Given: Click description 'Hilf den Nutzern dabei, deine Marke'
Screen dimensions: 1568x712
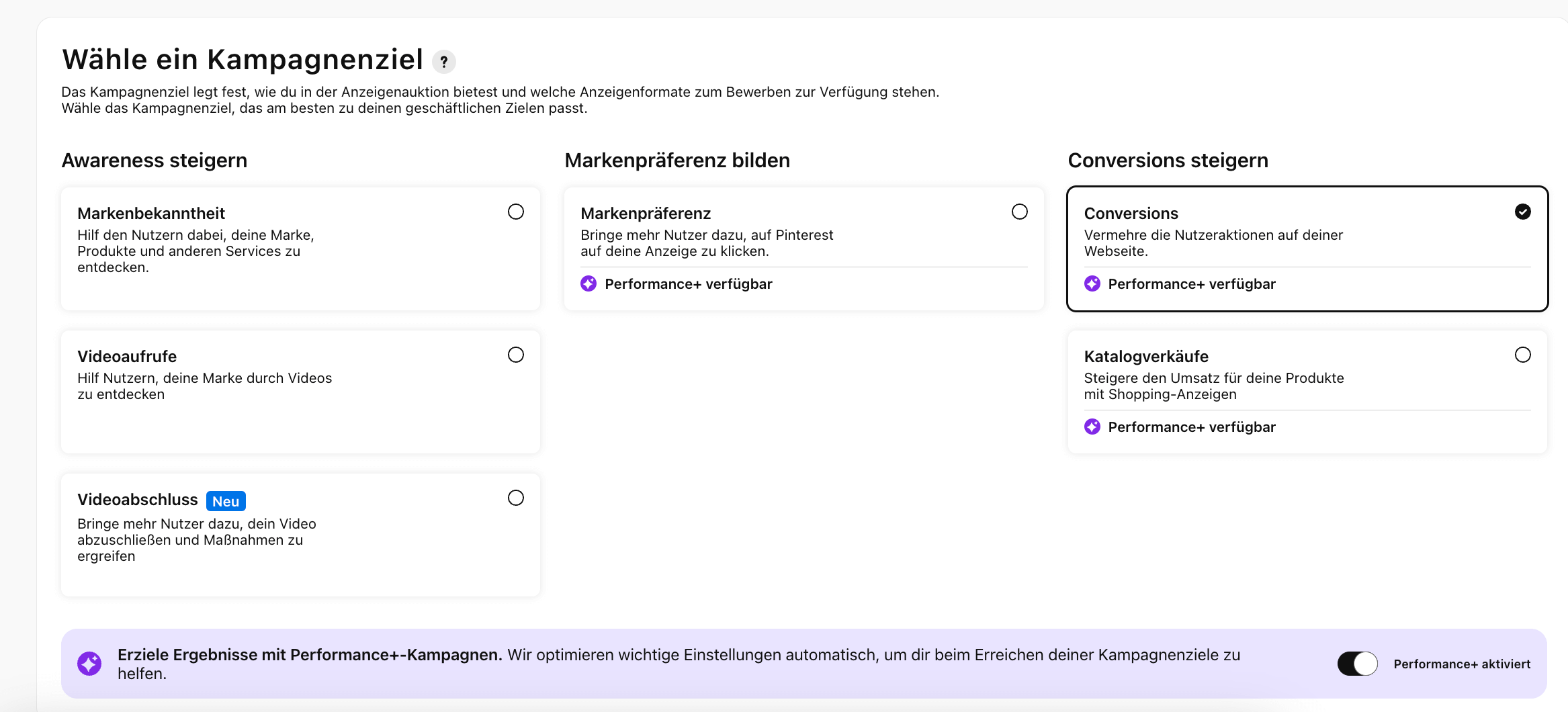Looking at the screenshot, I should tap(195, 251).
